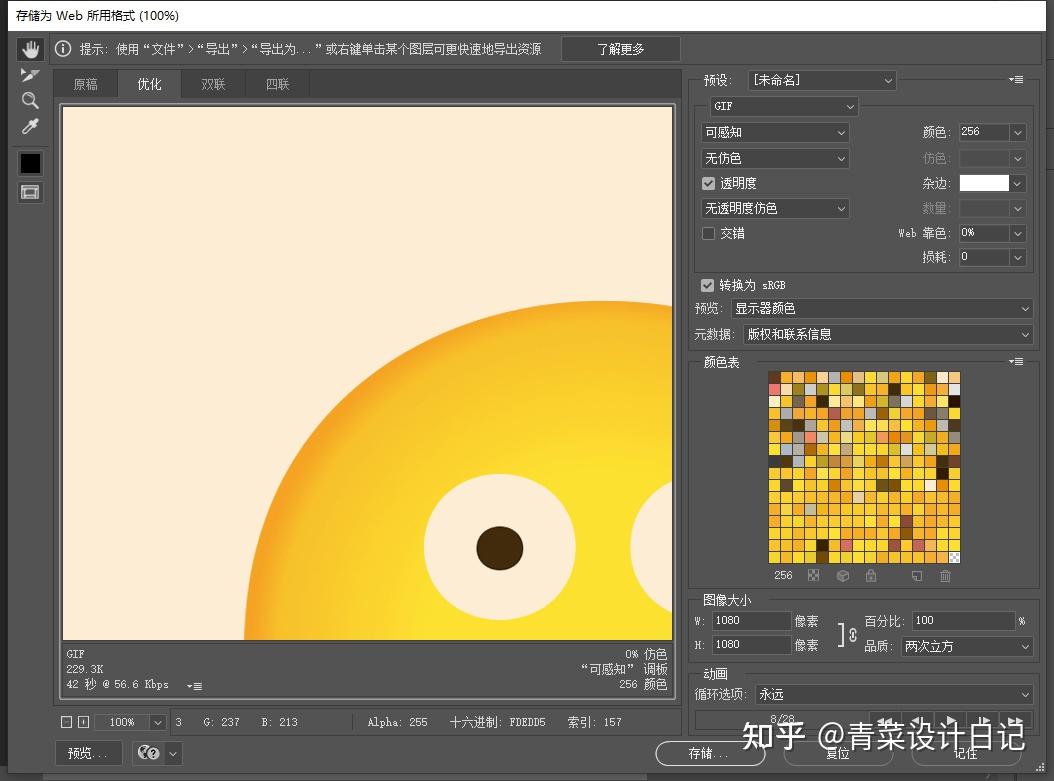Lock the selected color in the color table

(x=871, y=575)
